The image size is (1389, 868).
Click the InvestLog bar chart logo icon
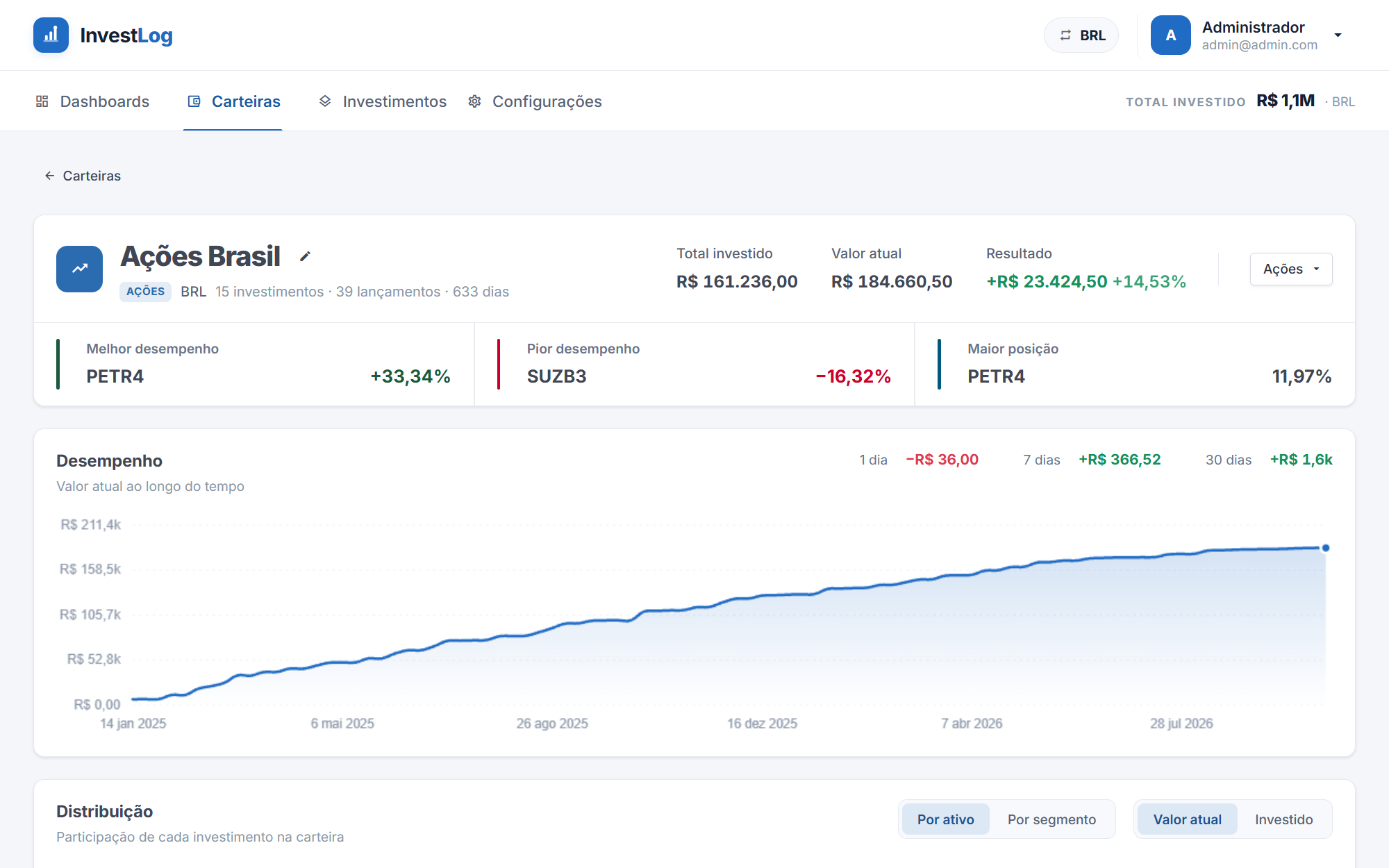point(51,35)
